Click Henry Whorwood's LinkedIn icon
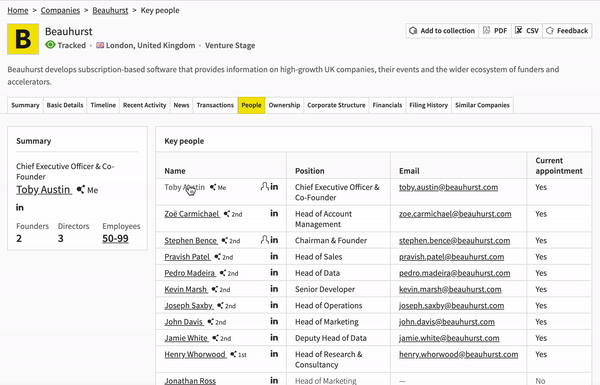The height and width of the screenshot is (385, 600). [274, 354]
